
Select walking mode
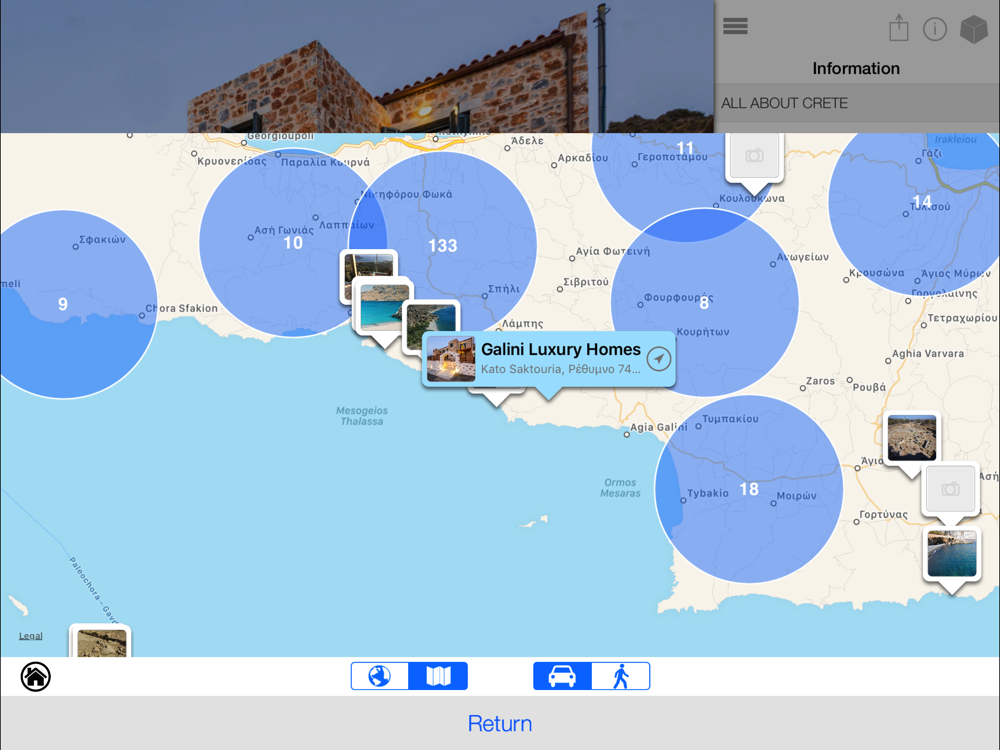coord(621,675)
